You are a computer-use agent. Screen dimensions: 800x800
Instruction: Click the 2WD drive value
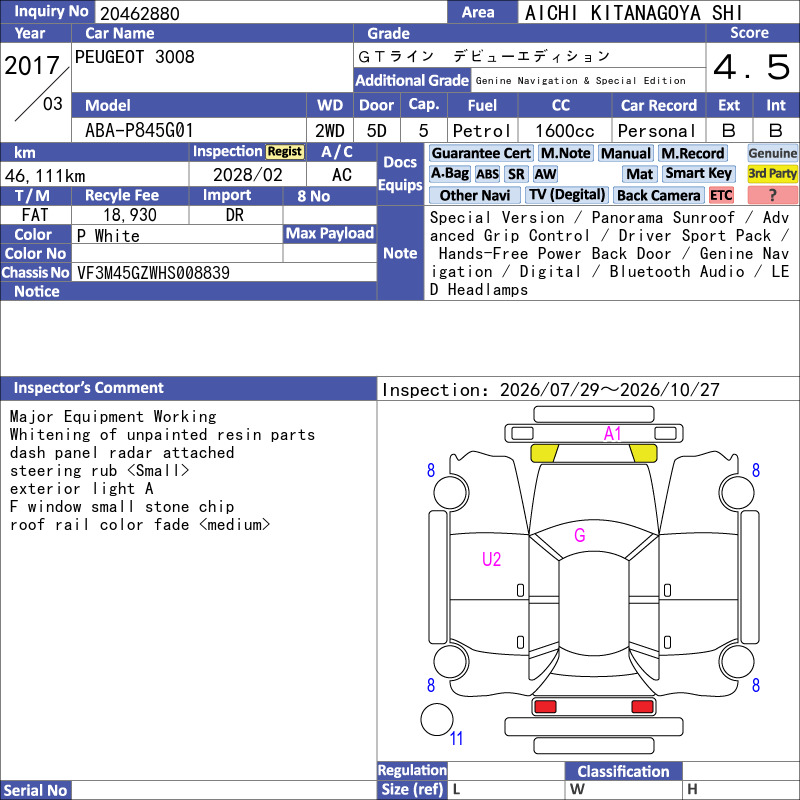tap(330, 131)
